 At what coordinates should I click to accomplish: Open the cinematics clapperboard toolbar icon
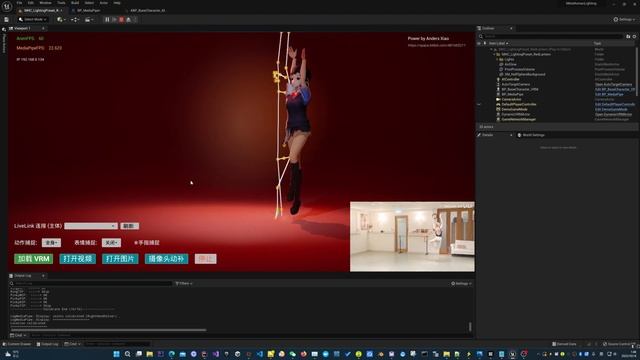89,20
